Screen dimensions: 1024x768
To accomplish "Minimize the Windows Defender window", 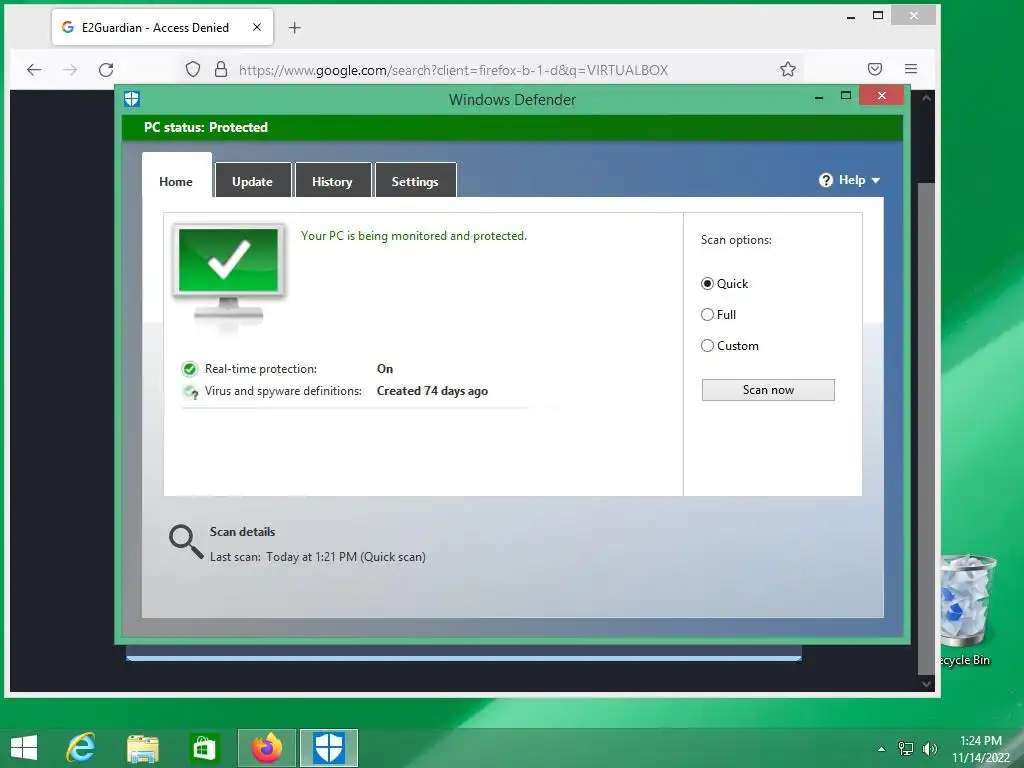I will [x=819, y=97].
